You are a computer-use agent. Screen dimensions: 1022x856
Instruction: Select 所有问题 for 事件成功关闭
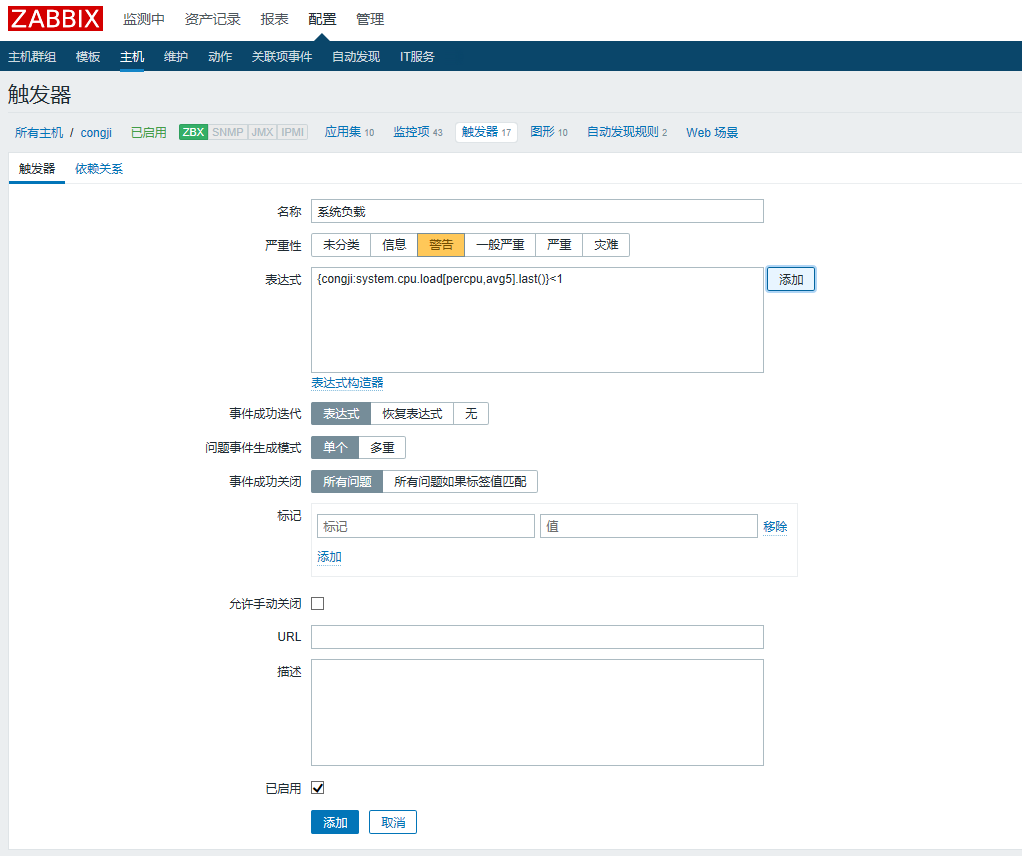click(347, 482)
